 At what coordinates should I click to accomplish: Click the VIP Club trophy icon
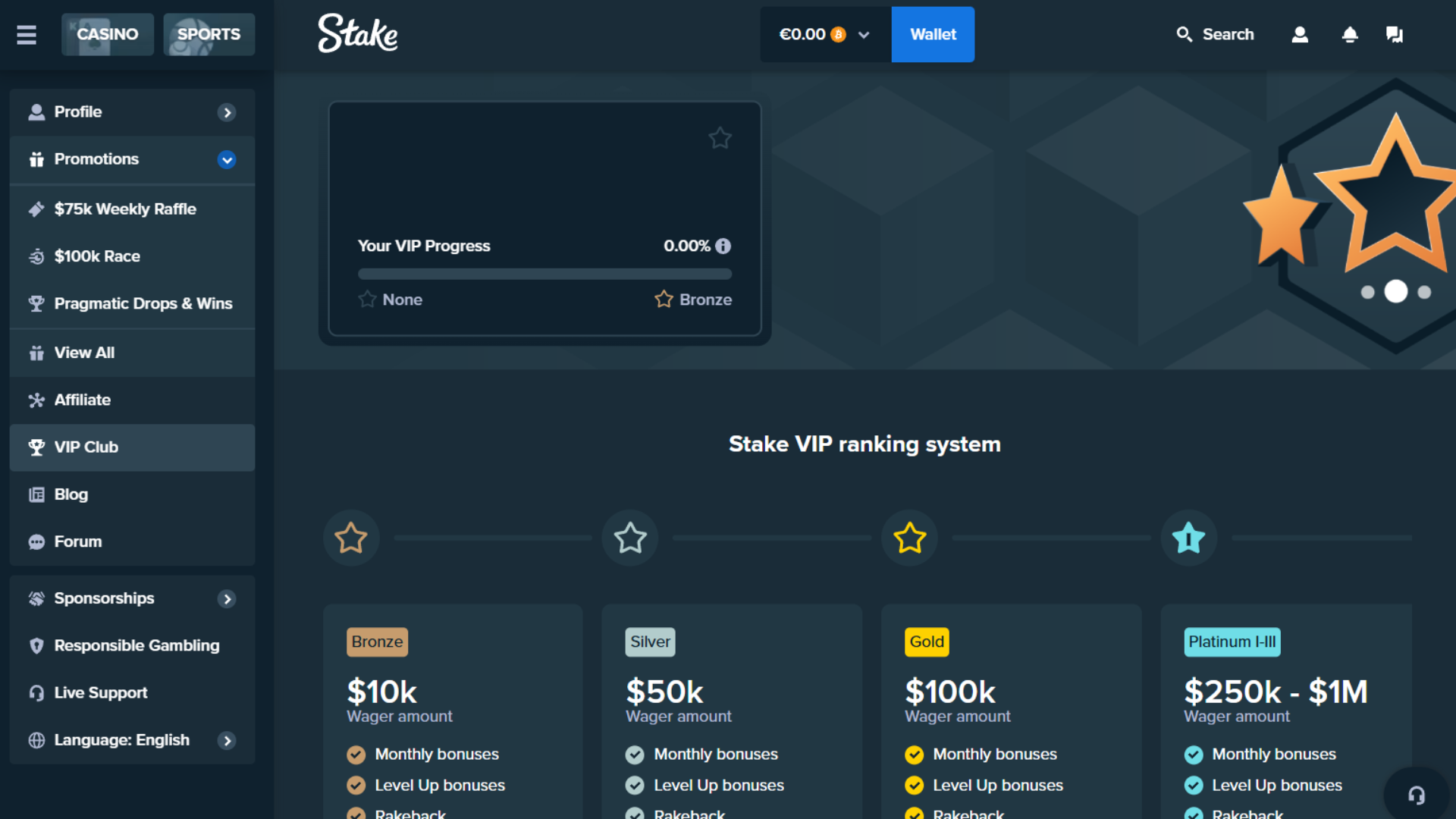[36, 447]
